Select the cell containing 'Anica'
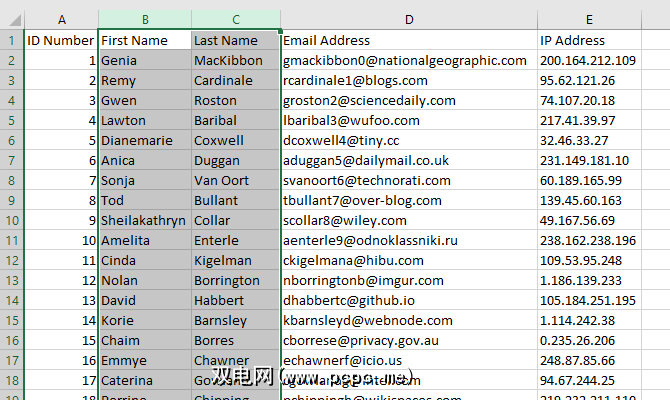This screenshot has width=670, height=400. pos(145,161)
